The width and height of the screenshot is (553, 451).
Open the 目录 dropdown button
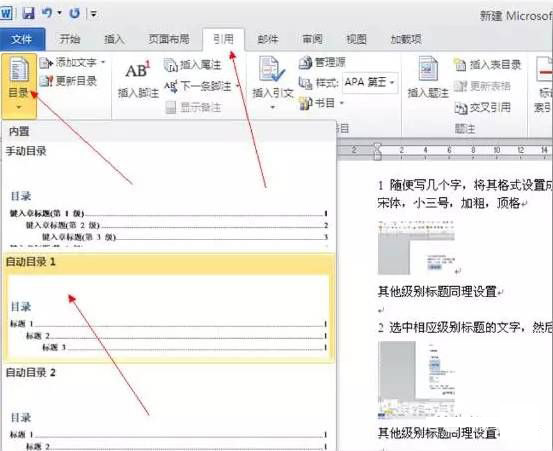point(19,86)
